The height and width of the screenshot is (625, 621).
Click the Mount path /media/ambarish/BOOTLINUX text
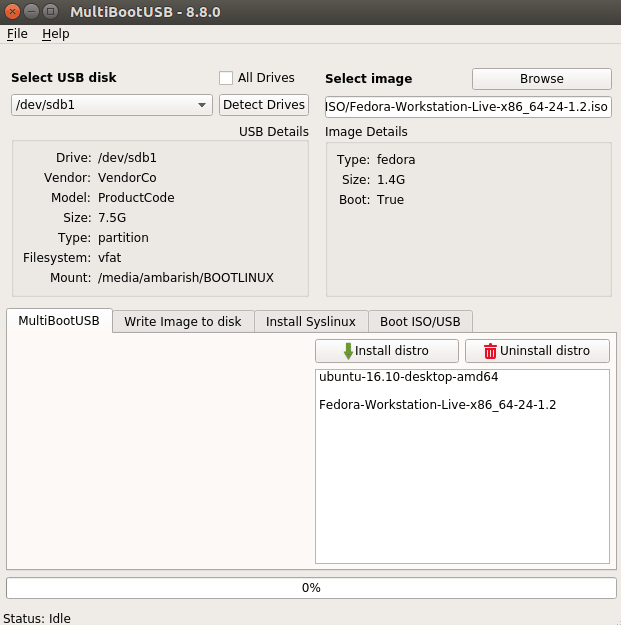point(186,278)
